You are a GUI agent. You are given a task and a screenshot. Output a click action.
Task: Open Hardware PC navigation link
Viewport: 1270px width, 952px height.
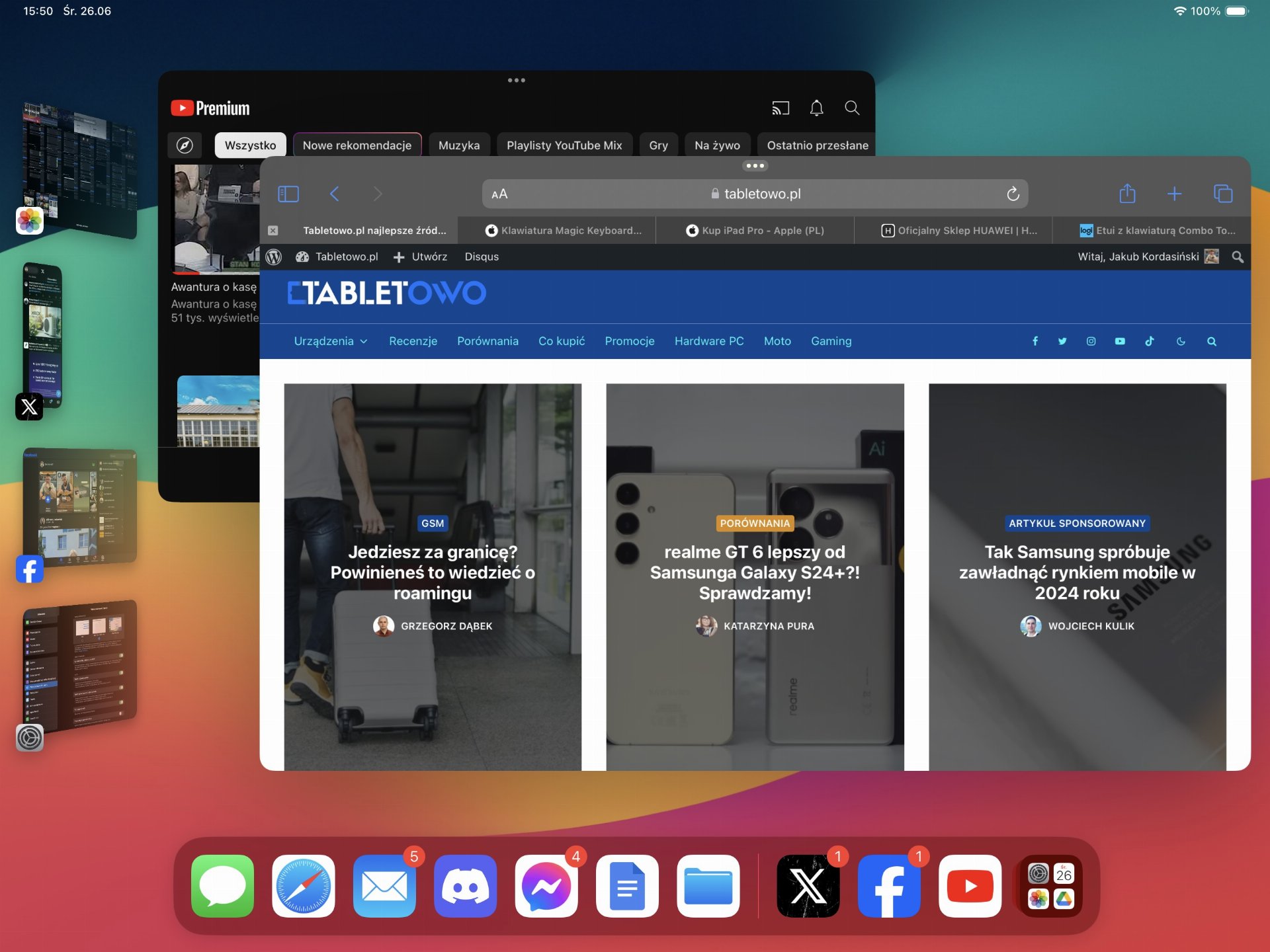[709, 341]
